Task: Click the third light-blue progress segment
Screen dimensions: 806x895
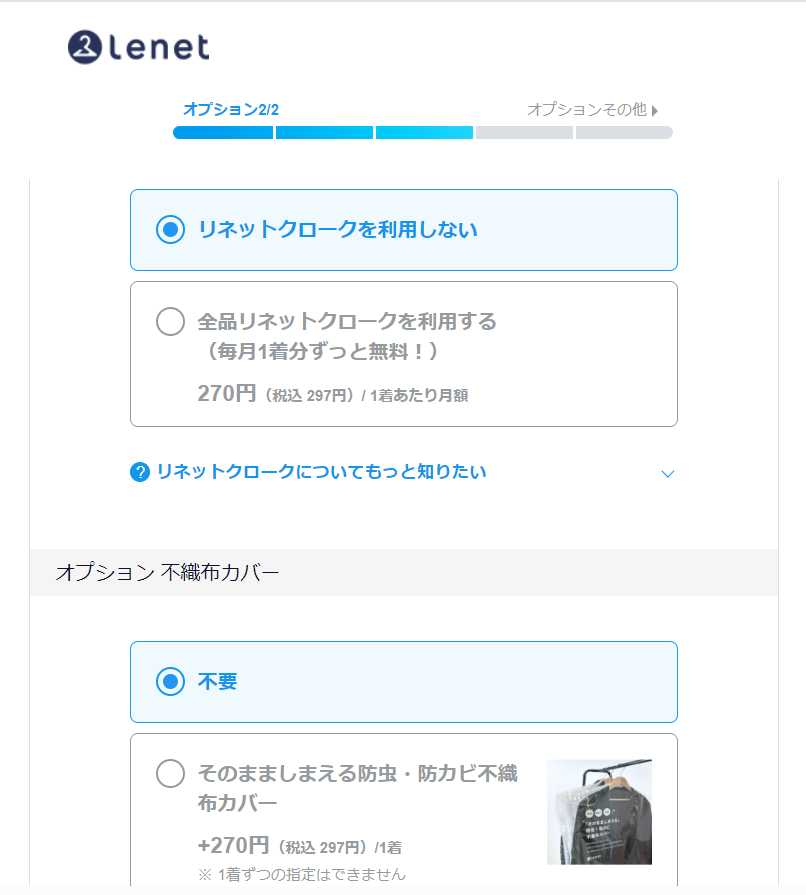Action: point(424,132)
